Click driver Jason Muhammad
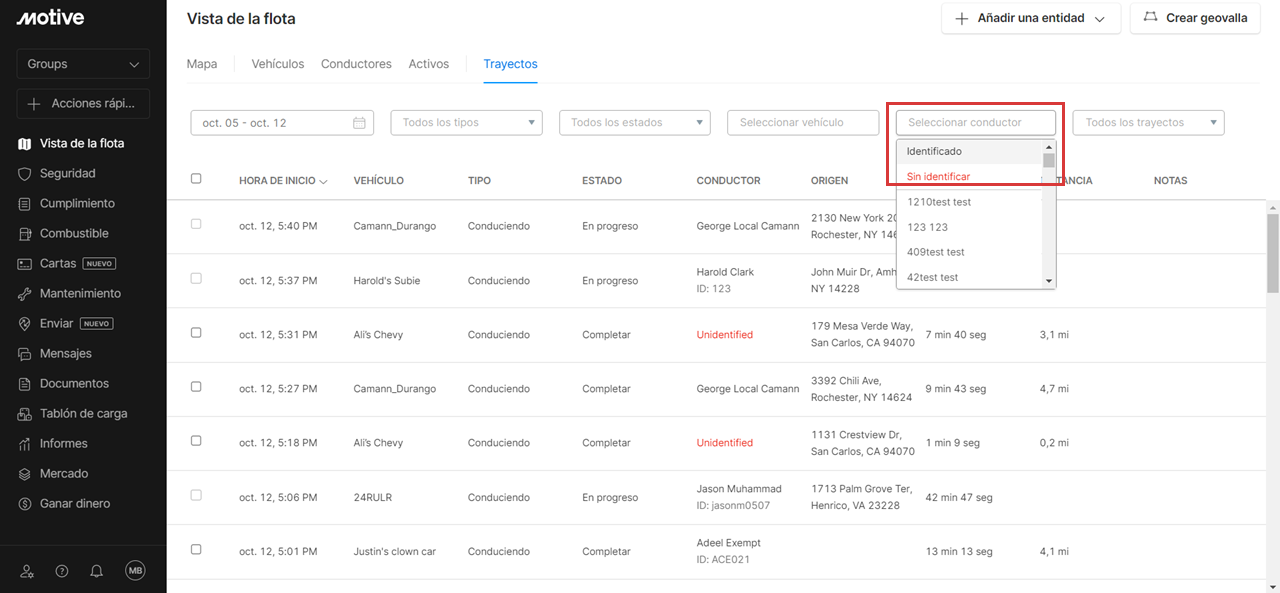Image resolution: width=1280 pixels, height=593 pixels. point(739,489)
